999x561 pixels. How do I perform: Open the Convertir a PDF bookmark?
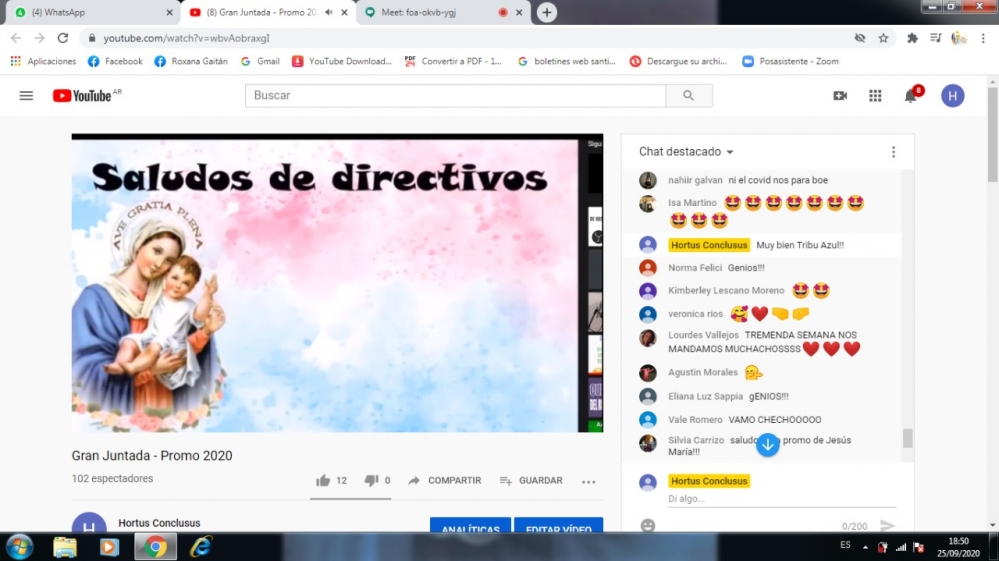454,61
